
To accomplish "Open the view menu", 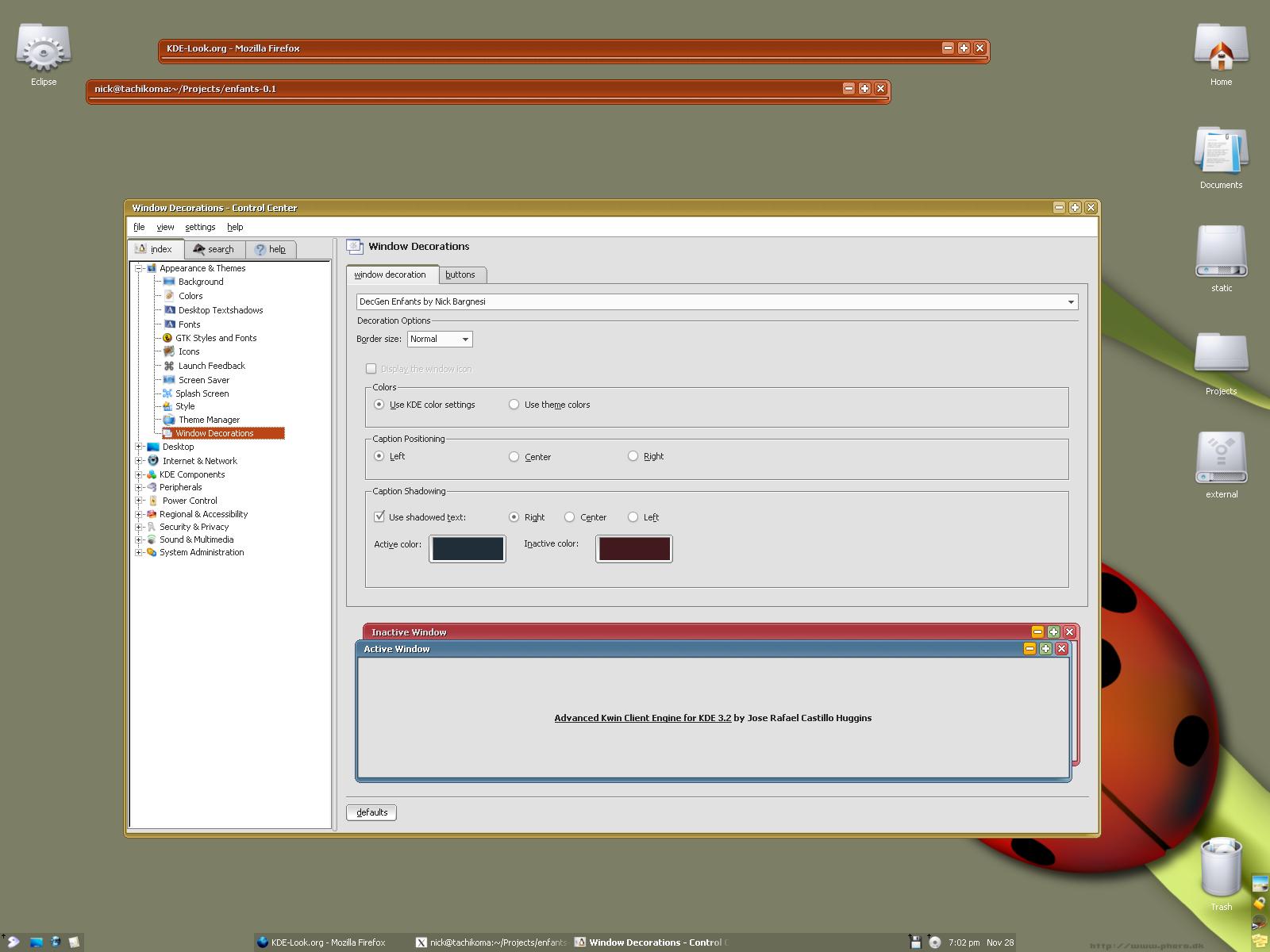I will click(165, 227).
